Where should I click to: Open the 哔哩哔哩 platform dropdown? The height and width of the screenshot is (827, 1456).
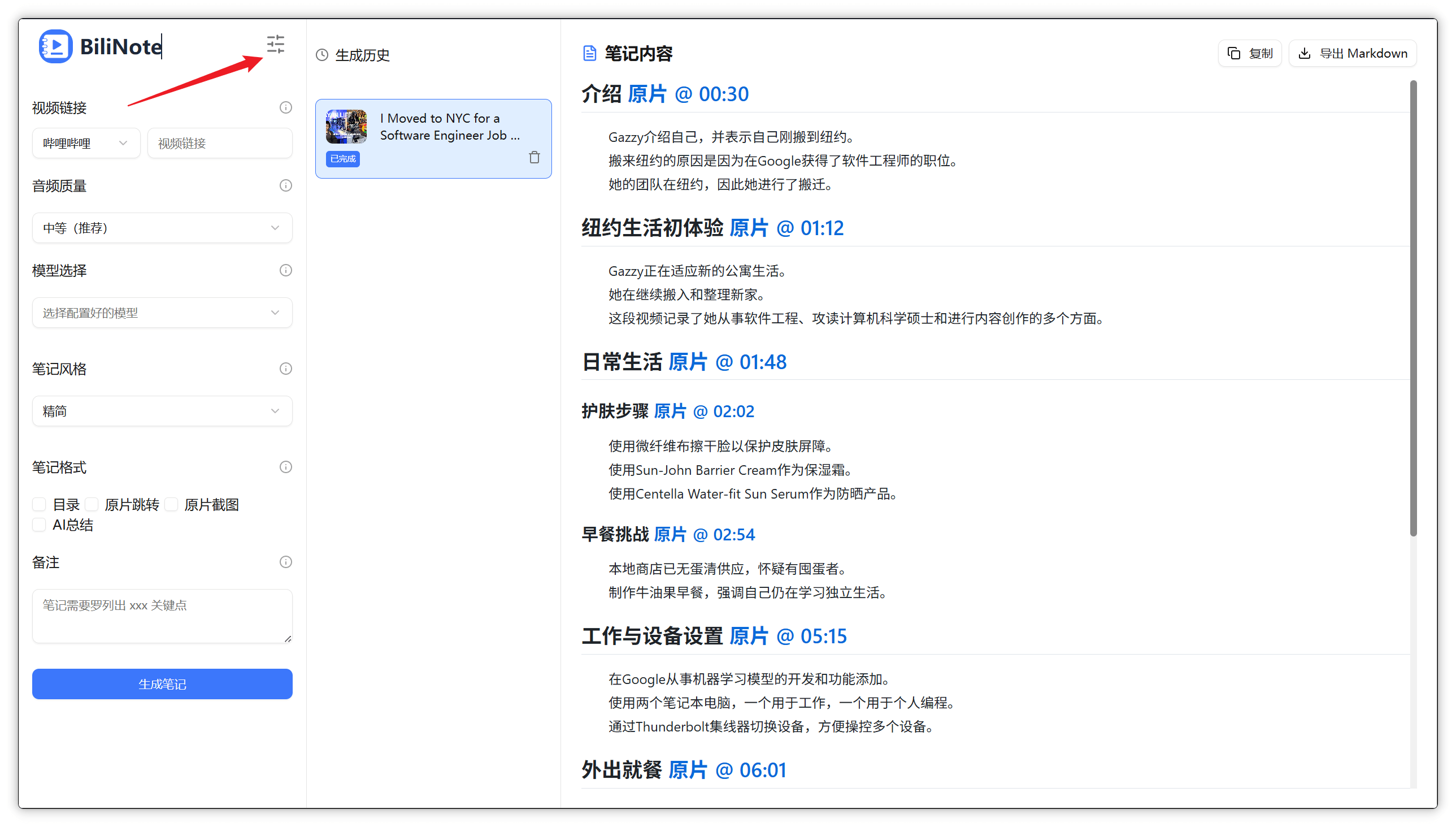click(x=86, y=143)
